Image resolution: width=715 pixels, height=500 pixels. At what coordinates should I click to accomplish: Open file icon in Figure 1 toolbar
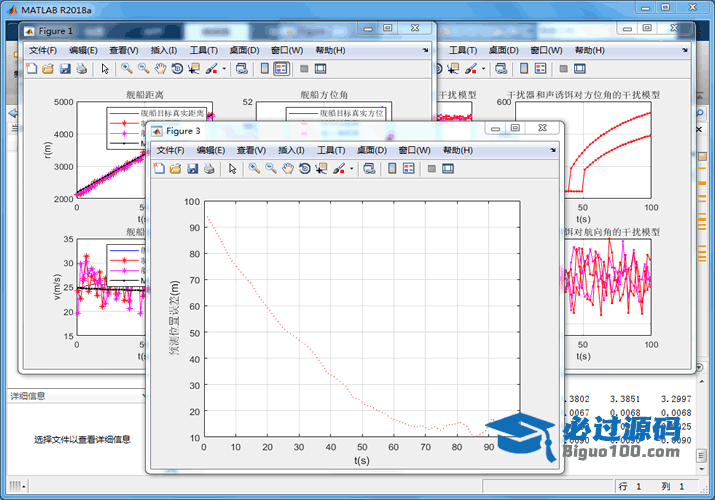pyautogui.click(x=48, y=69)
